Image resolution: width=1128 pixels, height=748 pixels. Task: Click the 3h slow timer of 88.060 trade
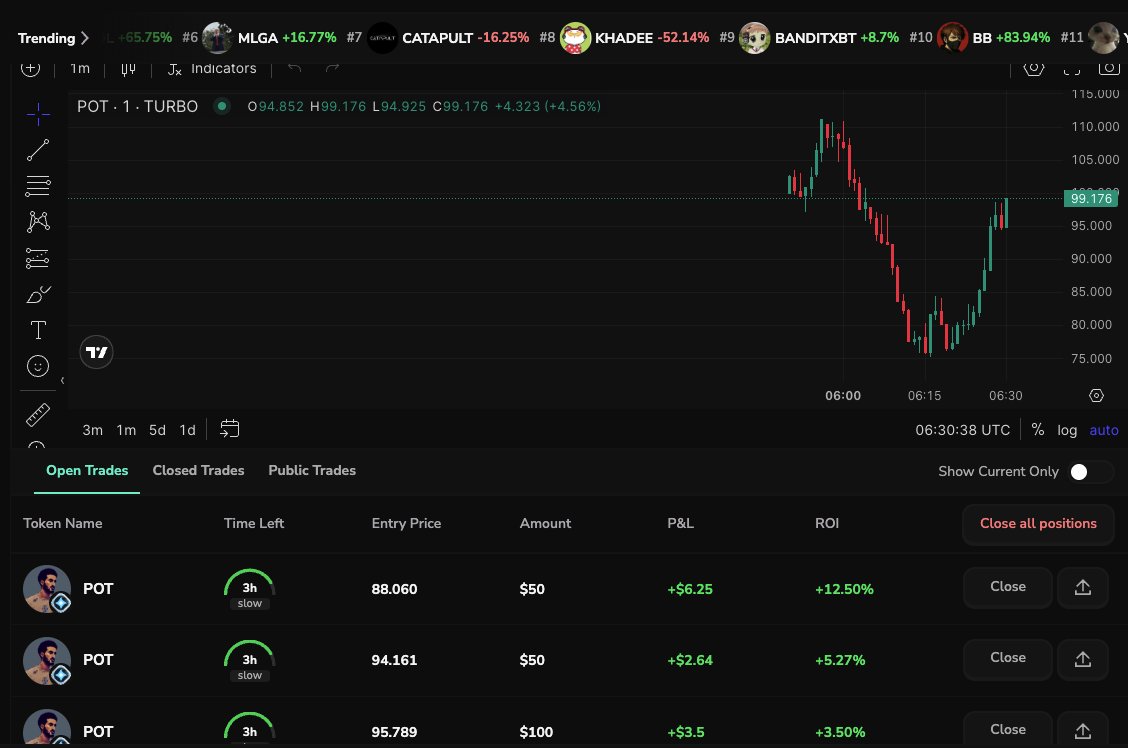(x=250, y=589)
